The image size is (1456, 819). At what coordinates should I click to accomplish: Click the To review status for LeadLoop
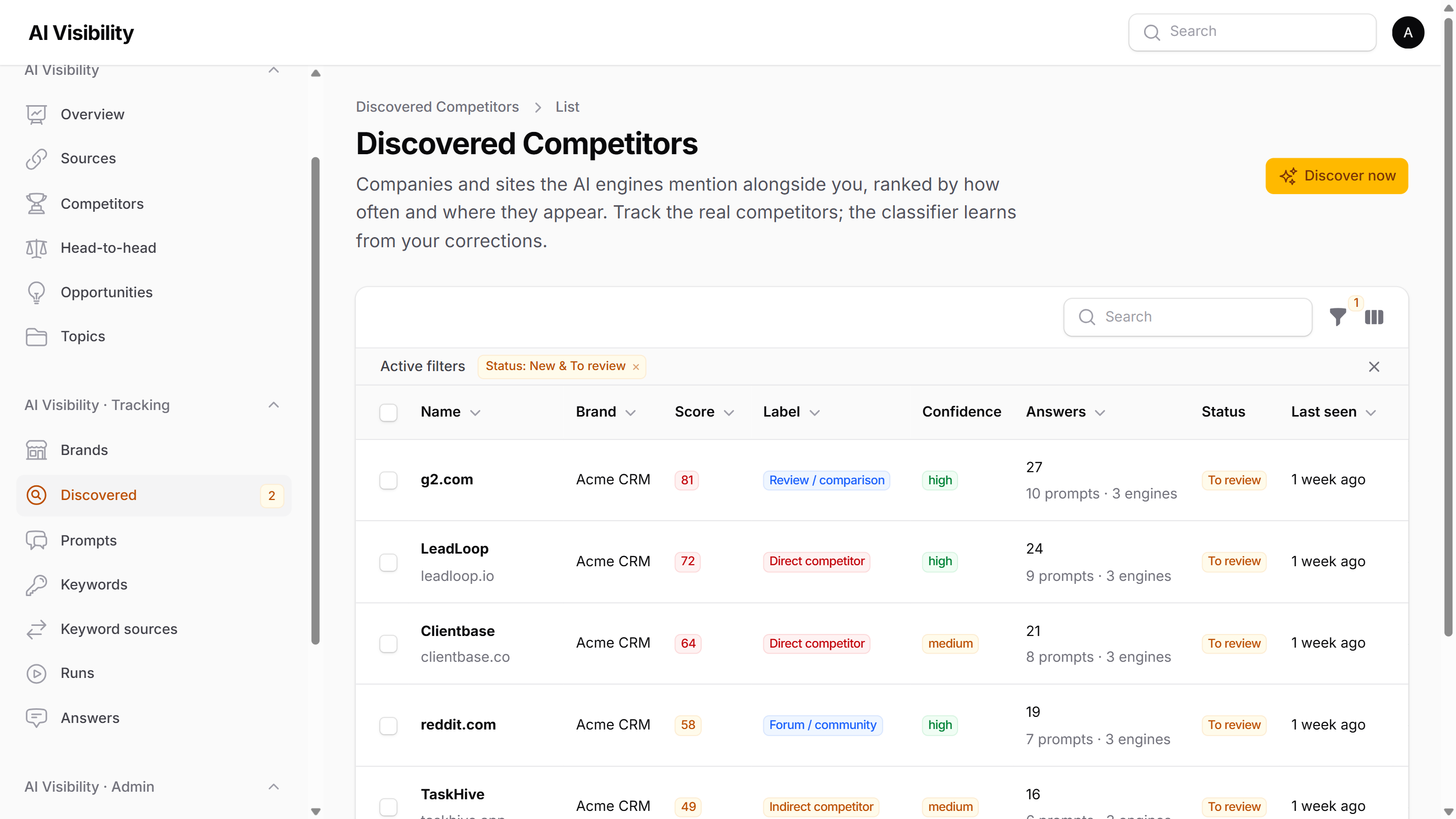(1234, 561)
